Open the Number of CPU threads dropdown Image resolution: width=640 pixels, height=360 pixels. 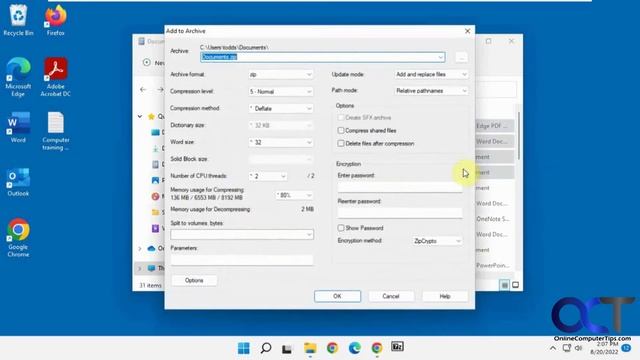[268, 176]
